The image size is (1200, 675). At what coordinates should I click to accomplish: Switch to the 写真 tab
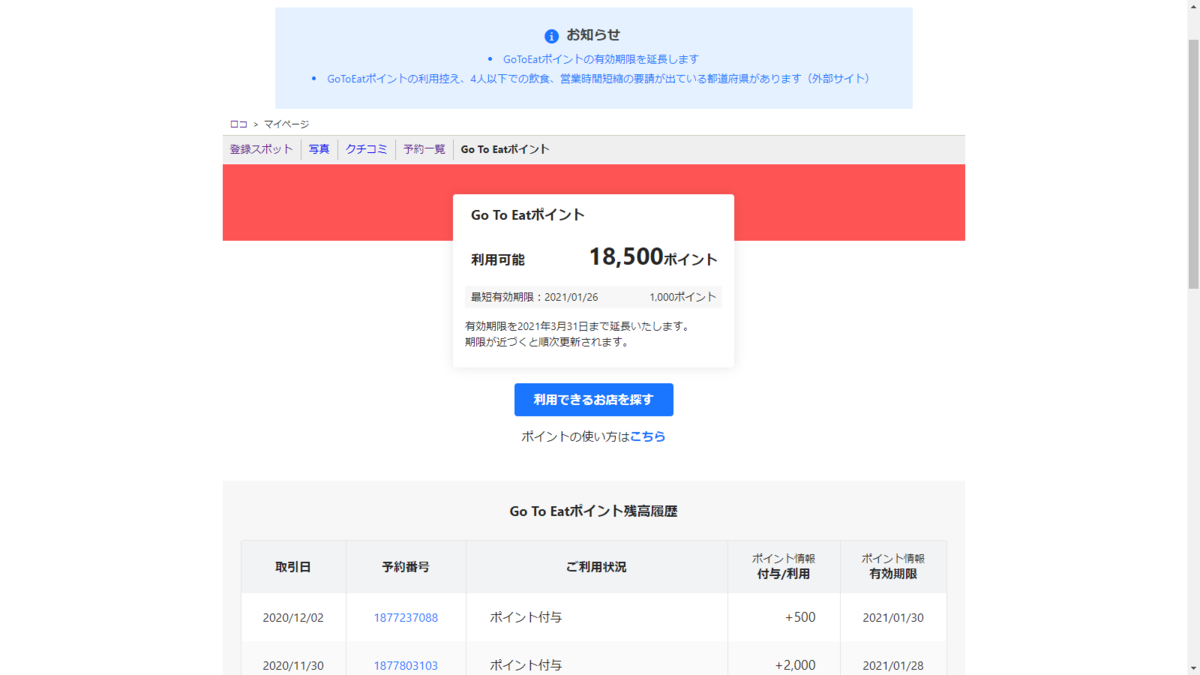(319, 149)
